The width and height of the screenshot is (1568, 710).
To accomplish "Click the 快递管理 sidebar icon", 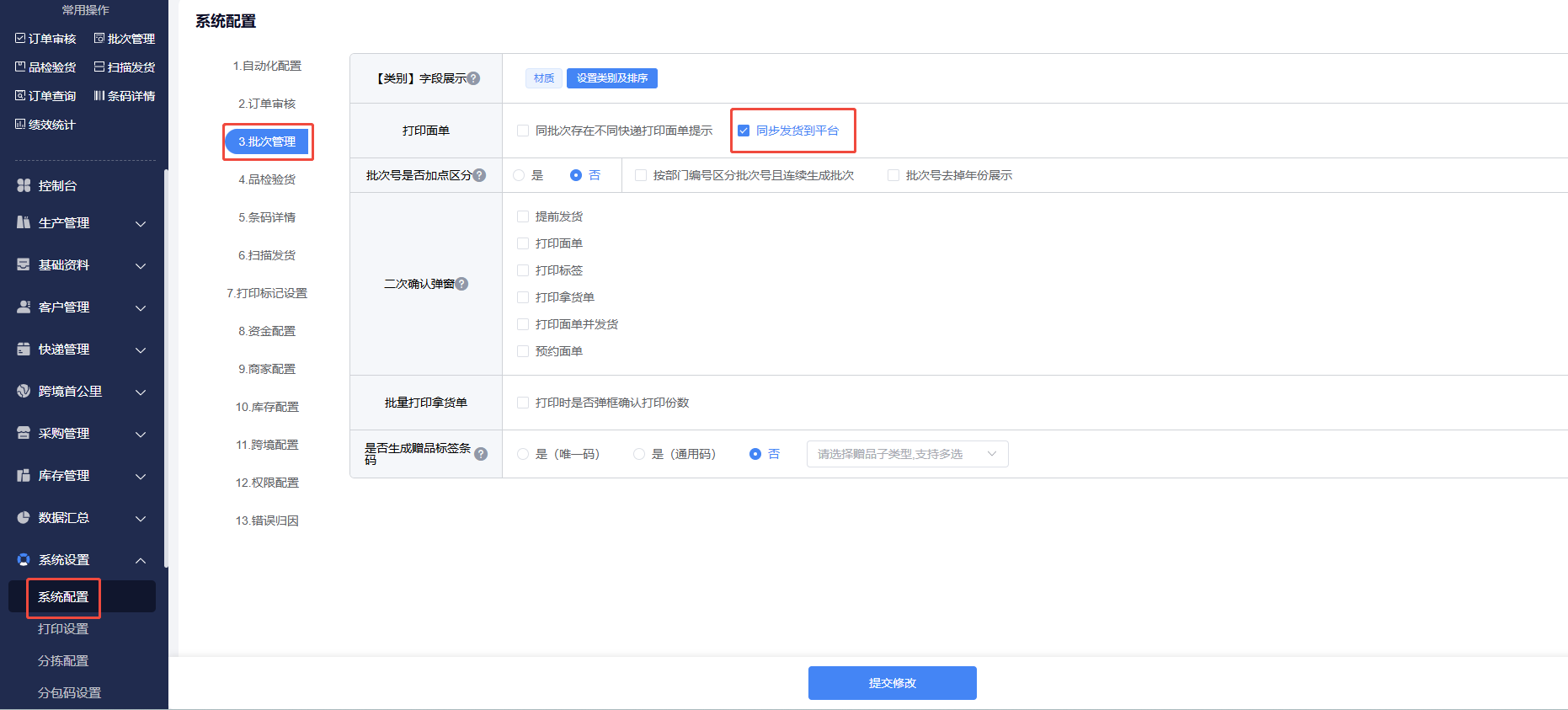I will coord(24,349).
